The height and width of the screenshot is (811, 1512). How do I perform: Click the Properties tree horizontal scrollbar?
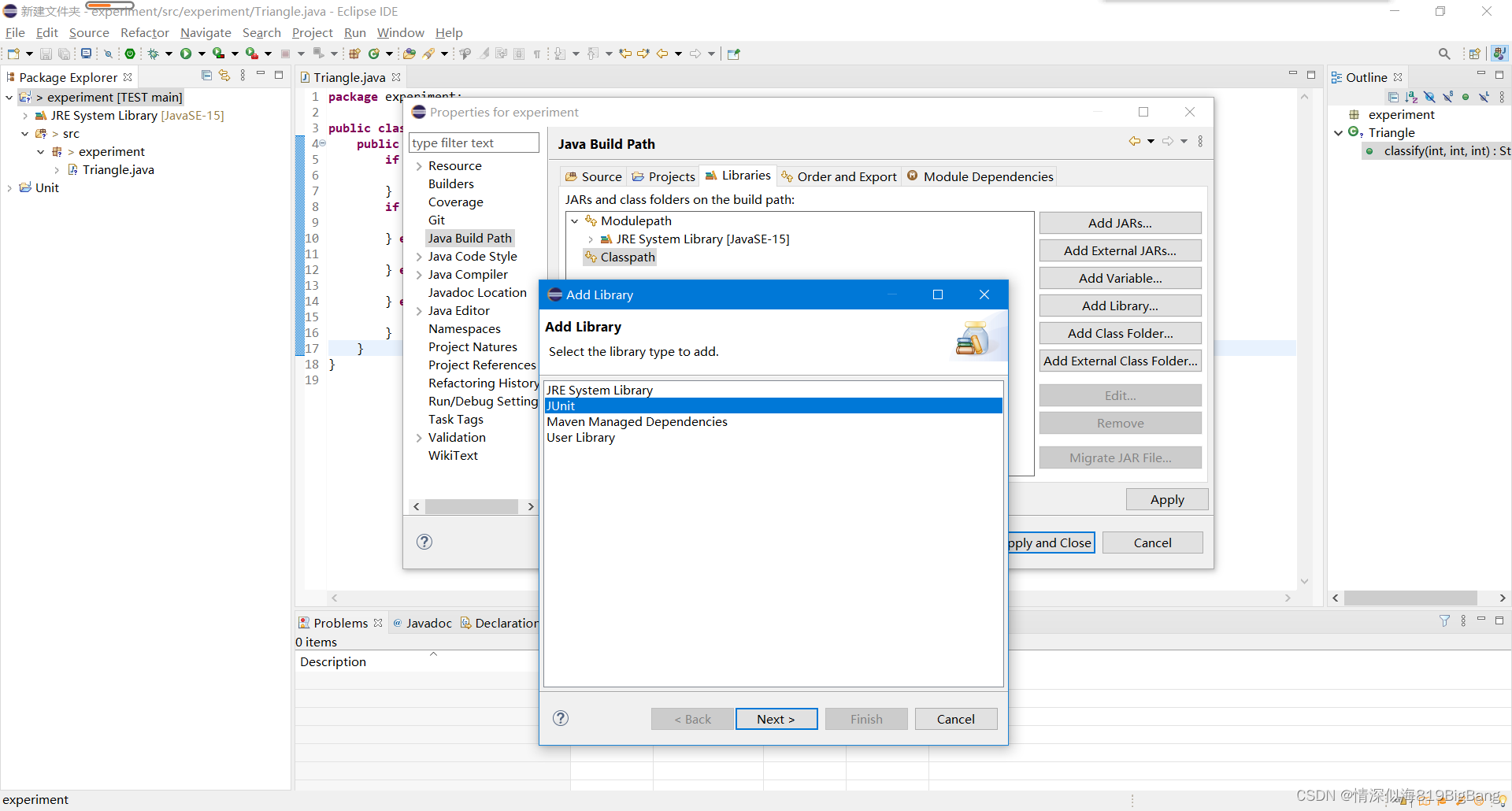click(x=473, y=506)
